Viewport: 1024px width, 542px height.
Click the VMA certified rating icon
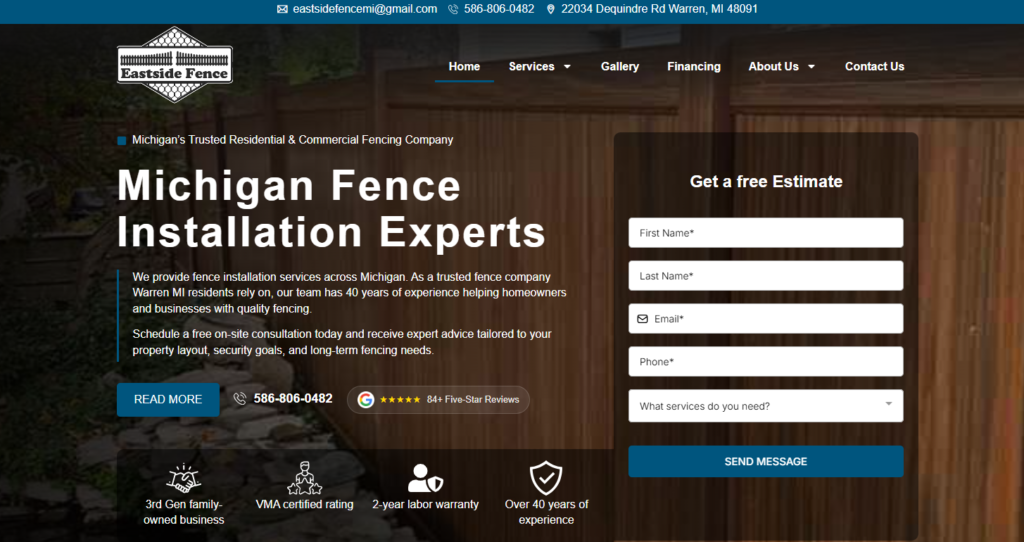coord(304,478)
